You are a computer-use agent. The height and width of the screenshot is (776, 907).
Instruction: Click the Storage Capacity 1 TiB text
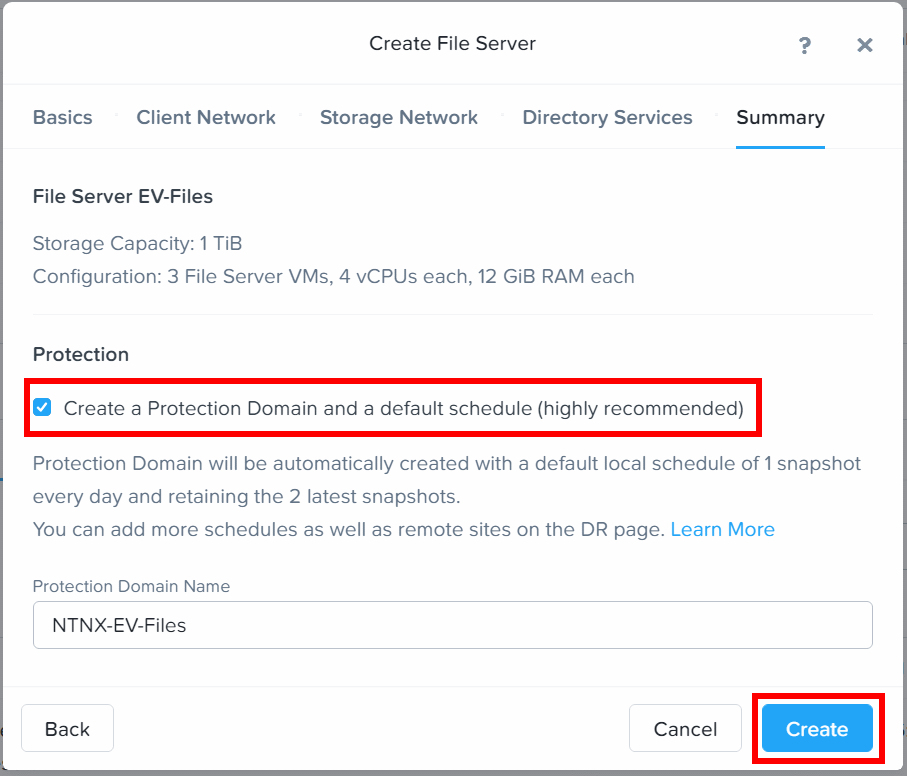tap(137, 243)
